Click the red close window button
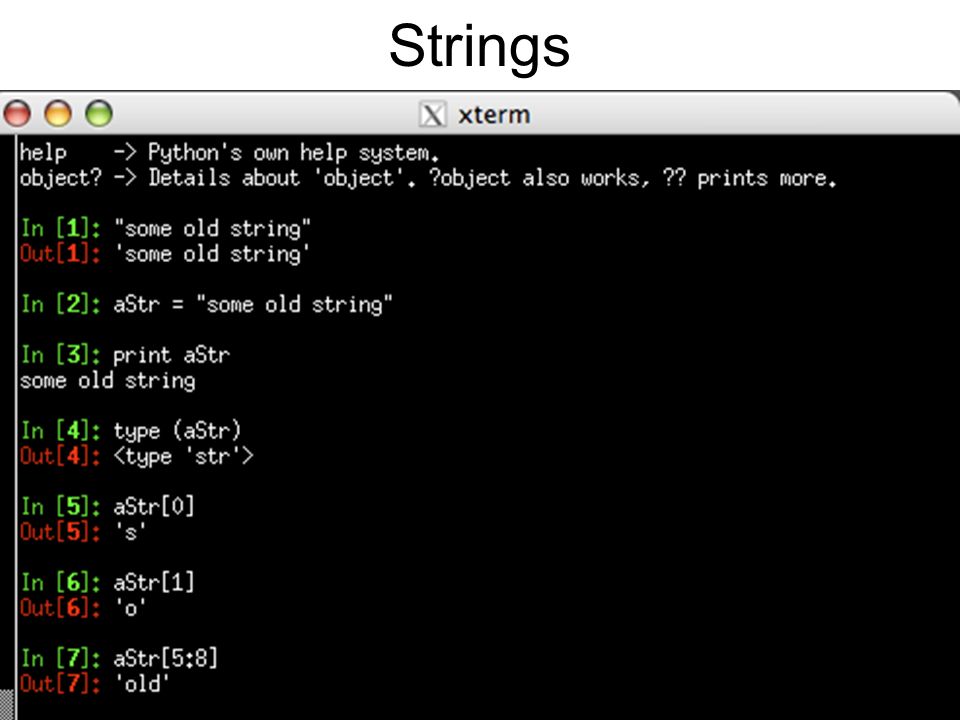Image resolution: width=960 pixels, height=720 pixels. (x=17, y=114)
